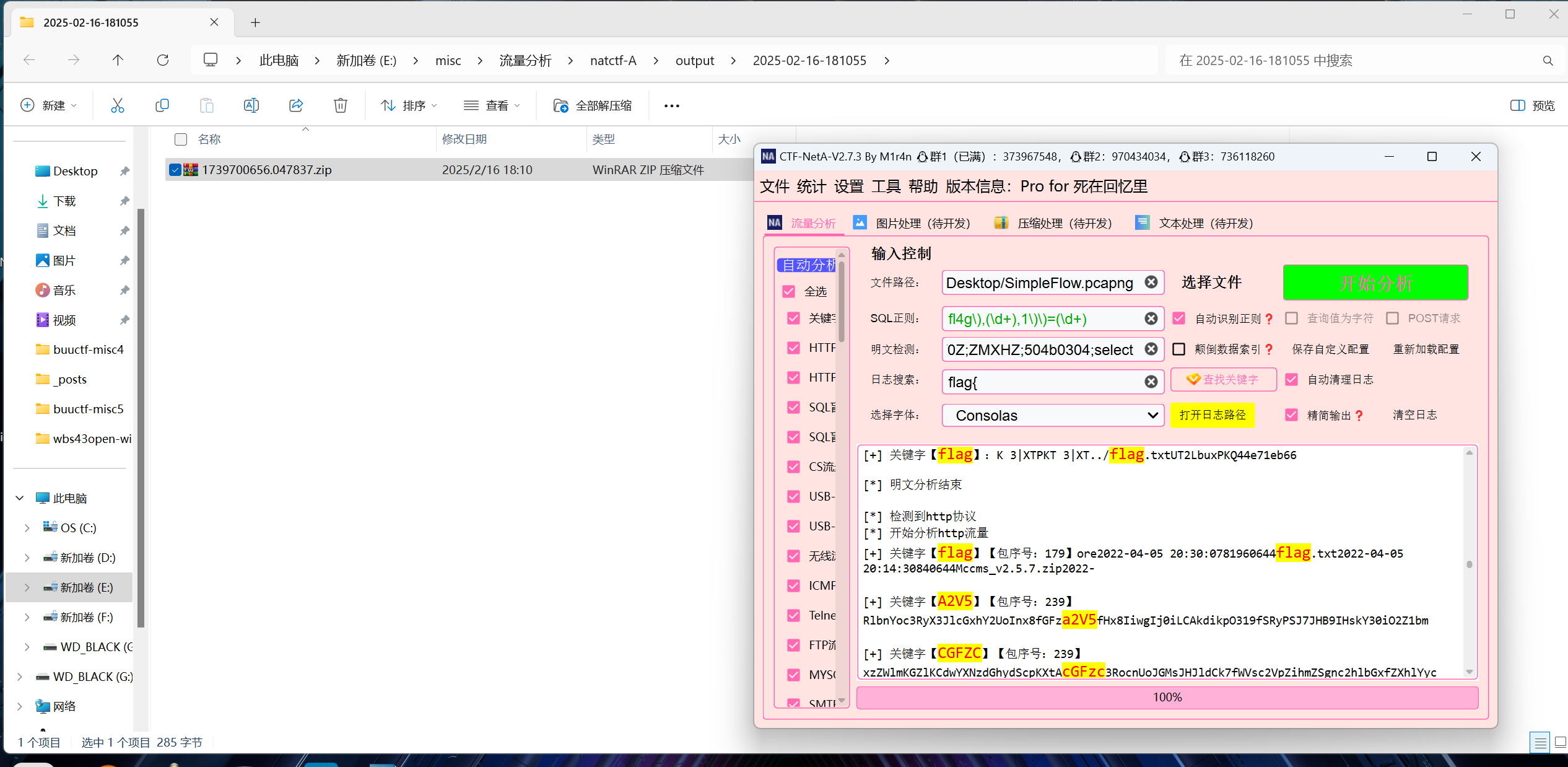This screenshot has height=767, width=1568.
Task: Toggle checkbox of 1739700656.047837.zip file
Action: coord(175,170)
